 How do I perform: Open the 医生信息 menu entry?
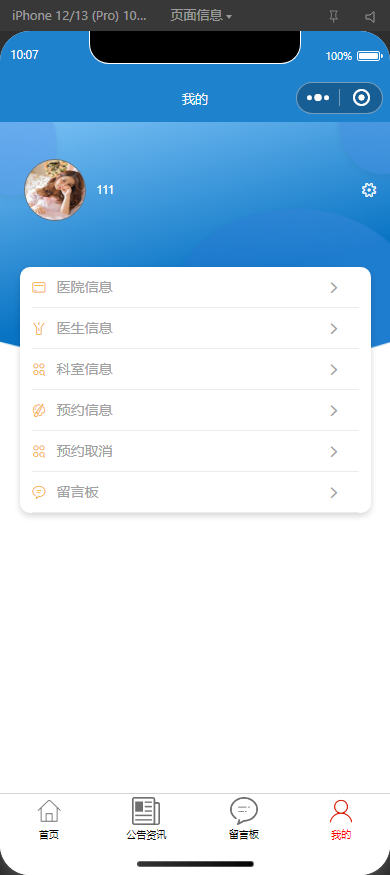pyautogui.click(x=195, y=329)
